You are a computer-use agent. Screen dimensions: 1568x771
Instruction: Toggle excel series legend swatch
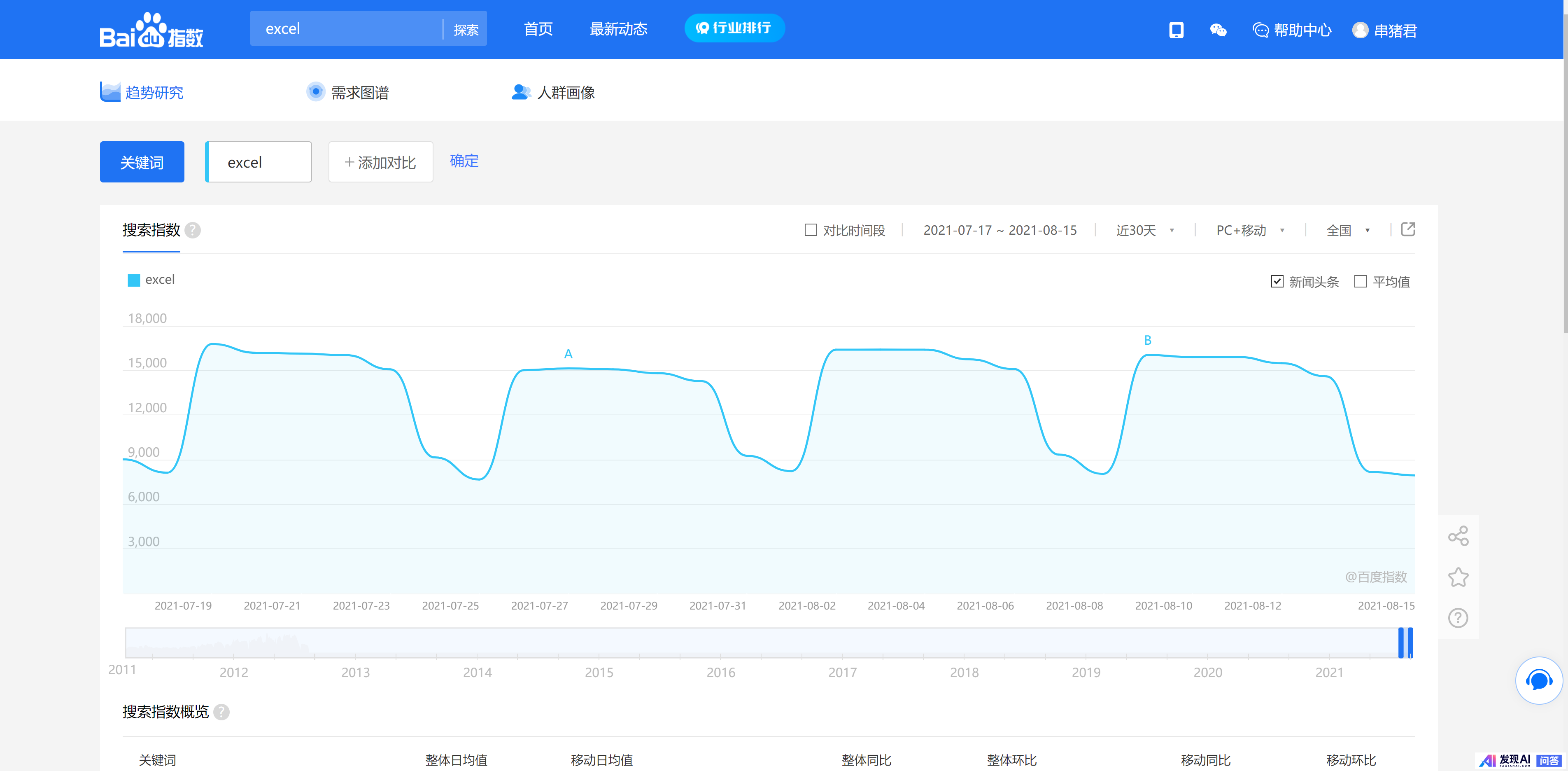point(133,280)
